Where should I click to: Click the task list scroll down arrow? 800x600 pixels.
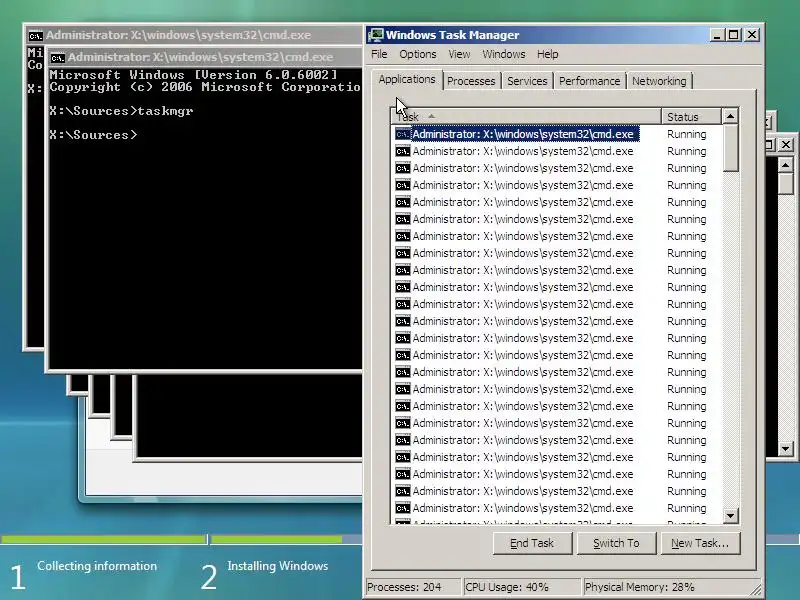tap(731, 515)
